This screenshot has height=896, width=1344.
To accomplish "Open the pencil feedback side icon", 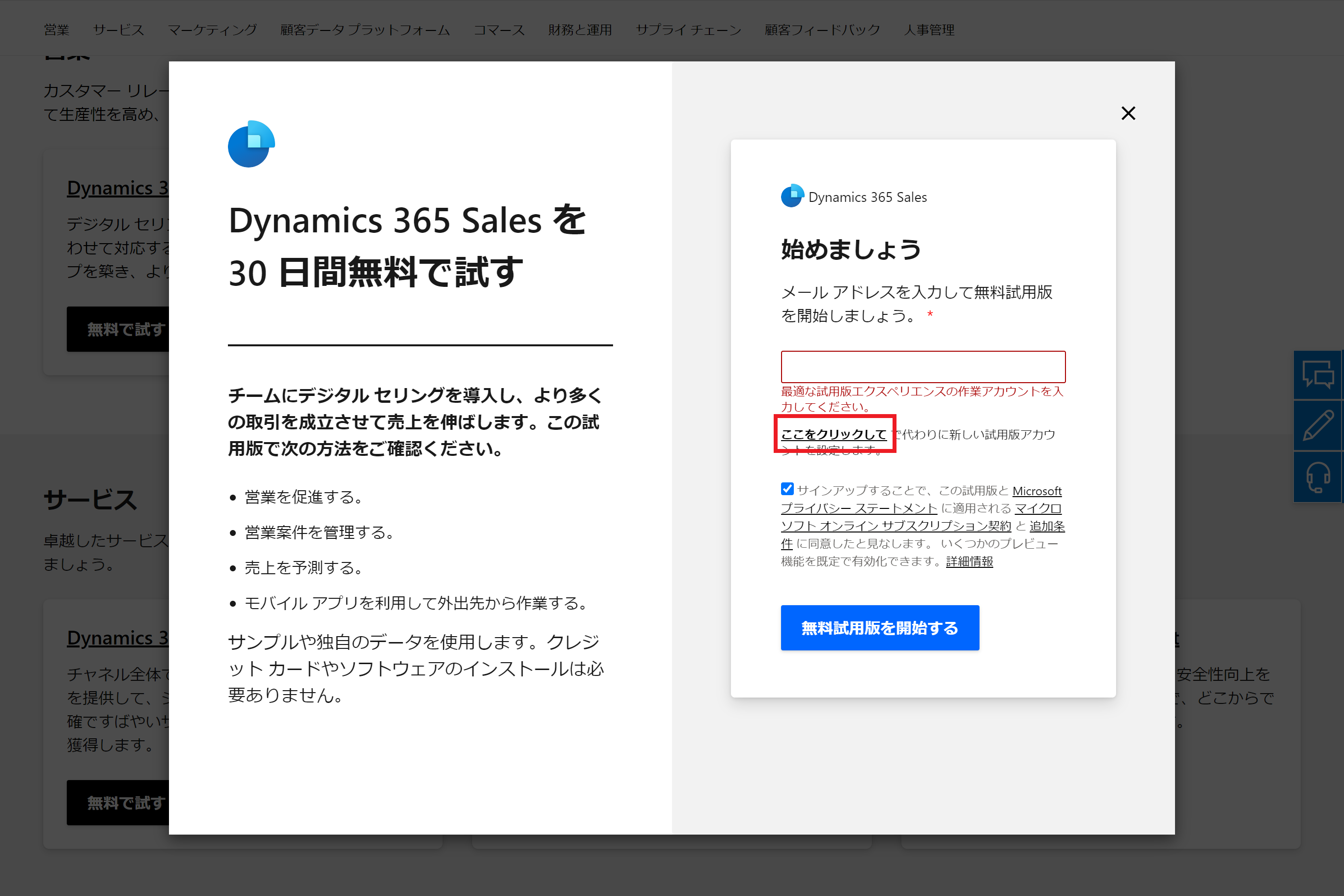I will (1317, 426).
